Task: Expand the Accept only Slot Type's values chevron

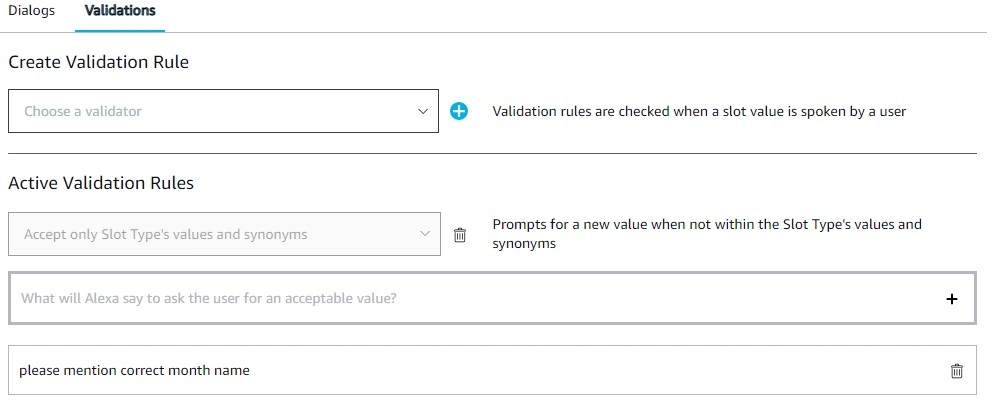Action: 425,234
